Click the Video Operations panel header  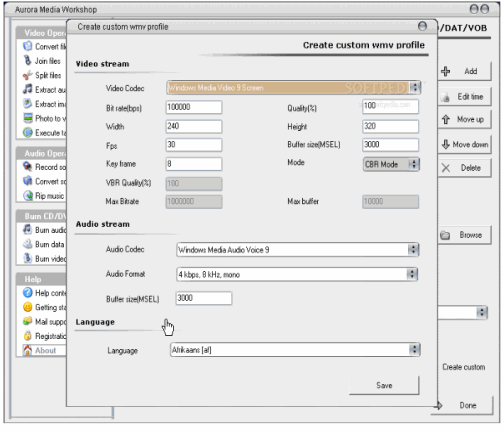pyautogui.click(x=42, y=33)
